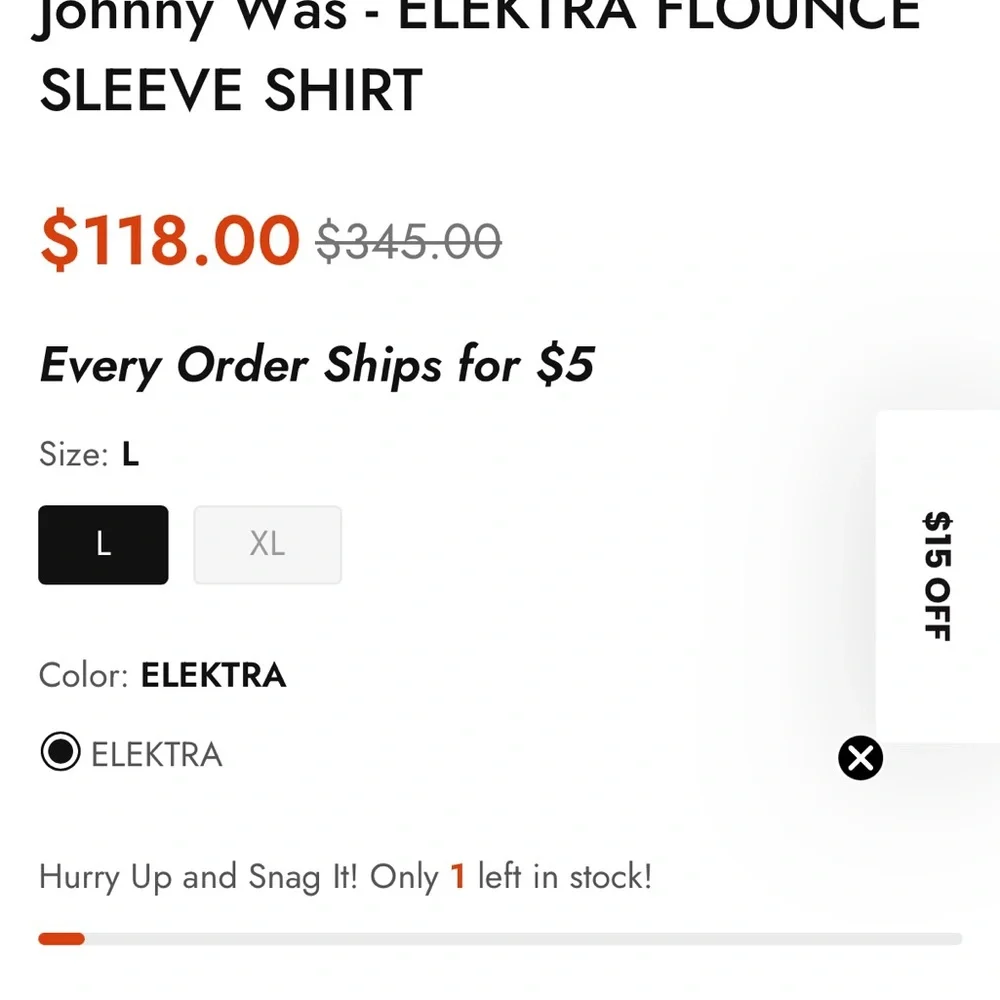The width and height of the screenshot is (1000, 1000).
Task: Choose the XL size option
Action: coord(267,544)
